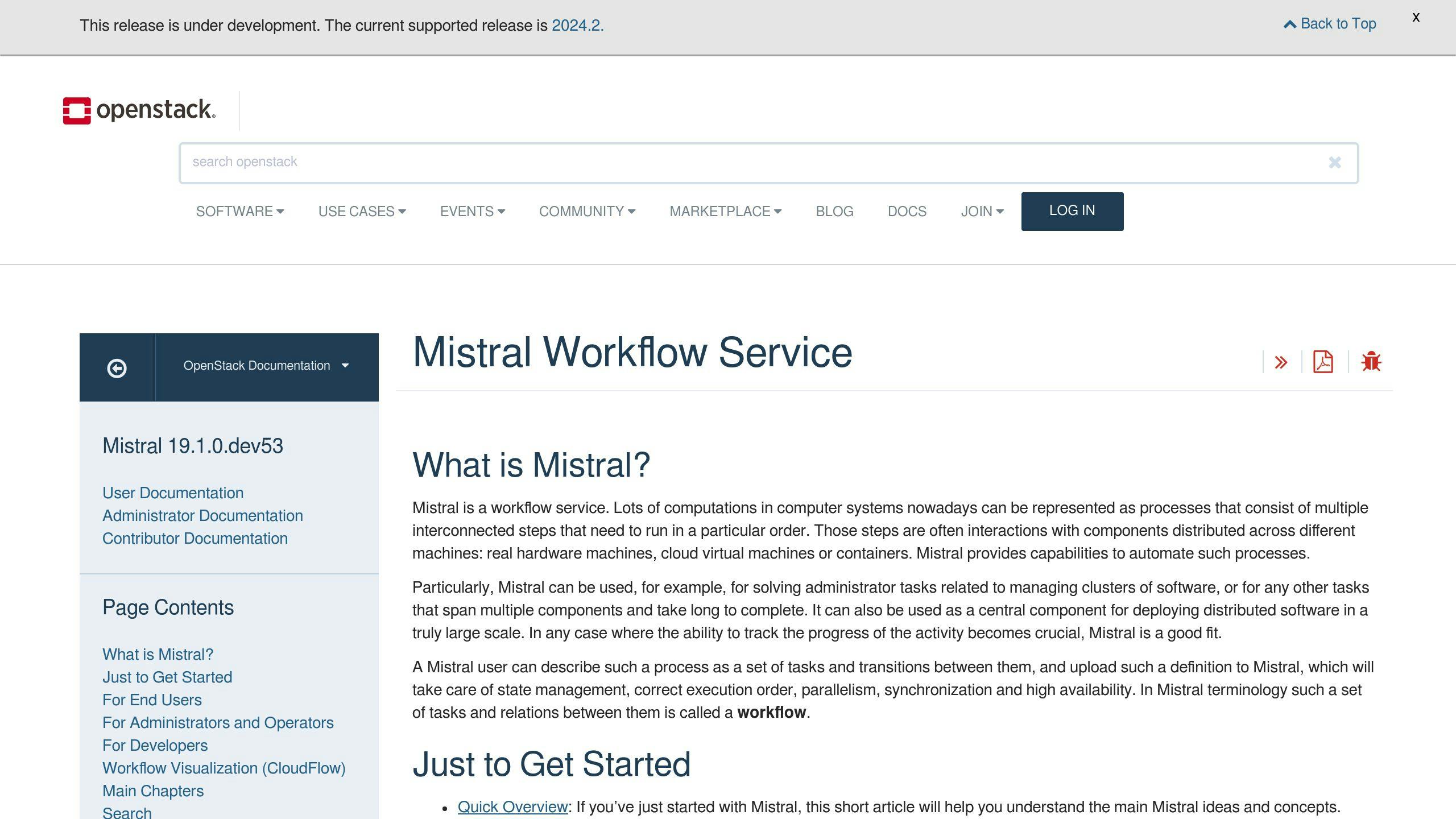Go to the DOCS section
The height and width of the screenshot is (819, 1456).
(907, 211)
